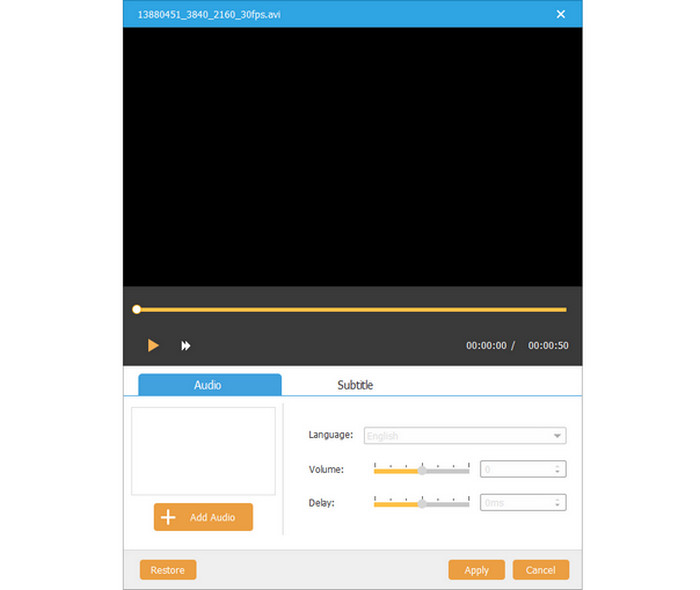Click the empty audio track list box
Viewport: 700px width, 590px height.
click(x=203, y=450)
